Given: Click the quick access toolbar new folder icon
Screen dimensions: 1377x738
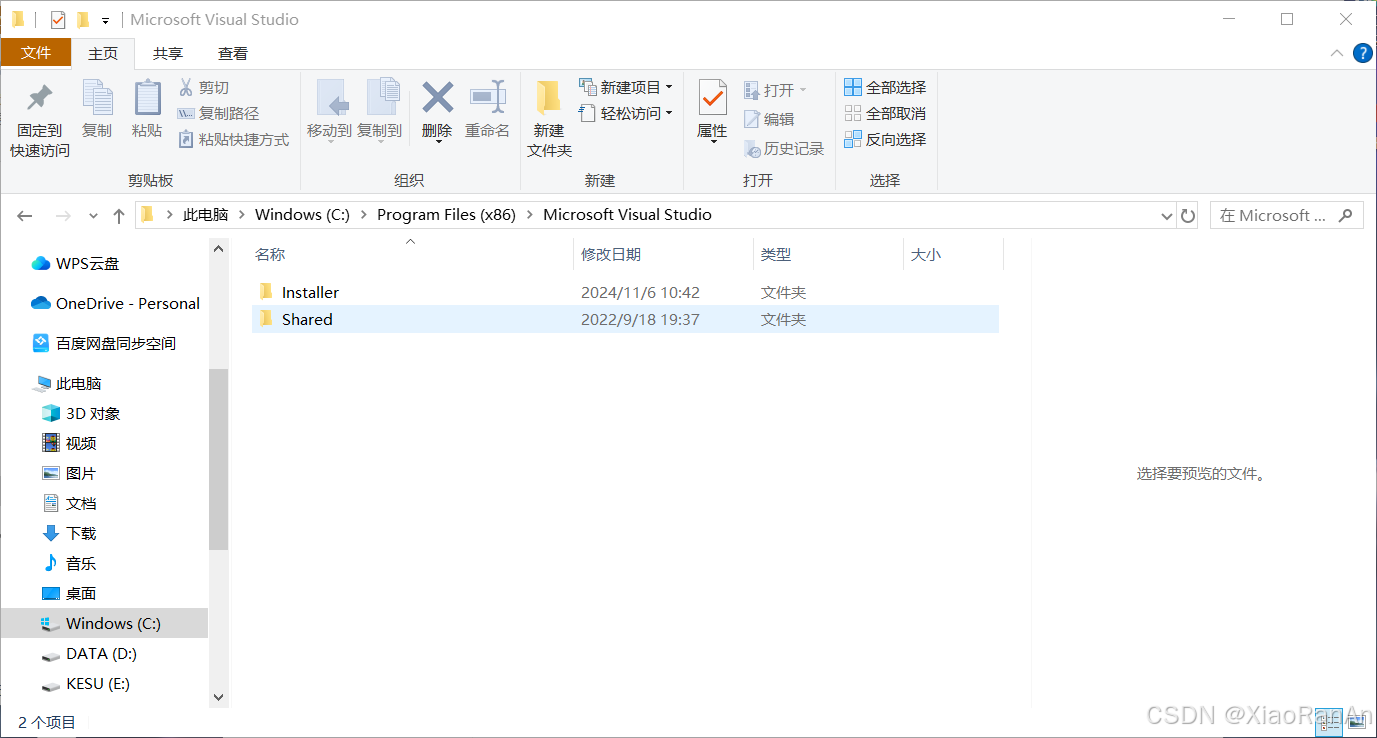Looking at the screenshot, I should click(83, 19).
